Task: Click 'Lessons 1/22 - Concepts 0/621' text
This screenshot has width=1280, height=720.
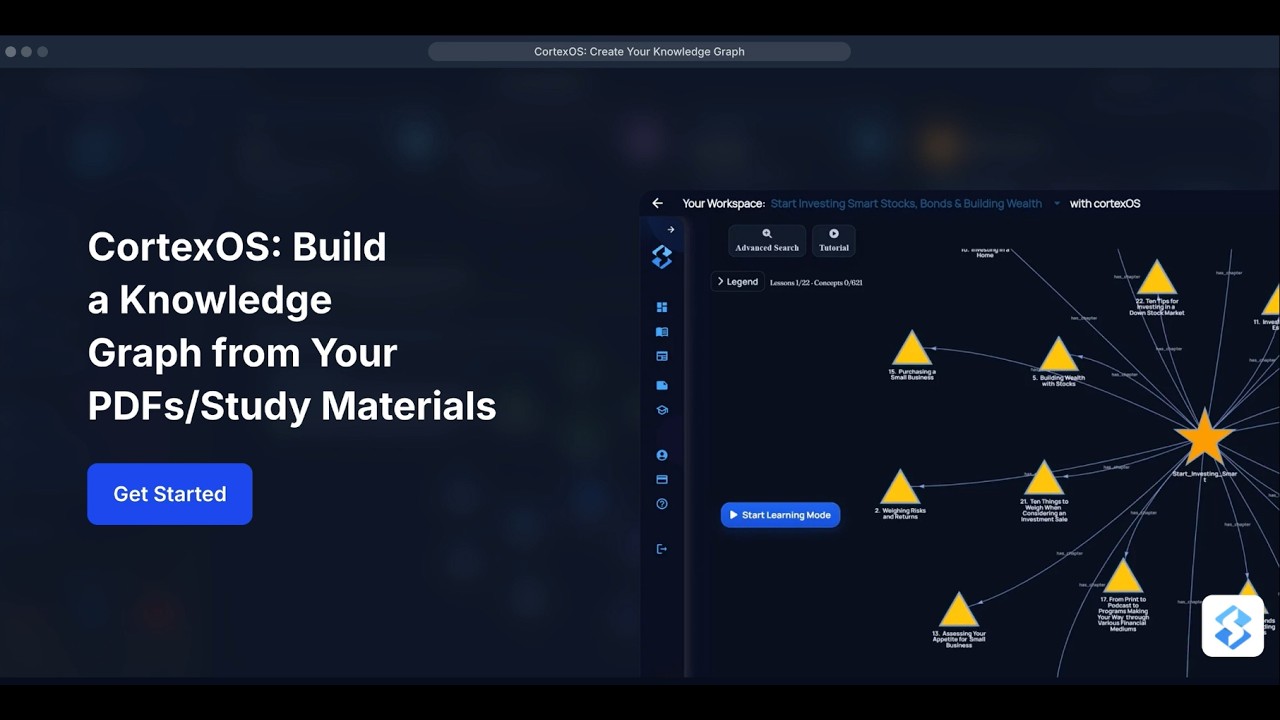Action: tap(816, 283)
